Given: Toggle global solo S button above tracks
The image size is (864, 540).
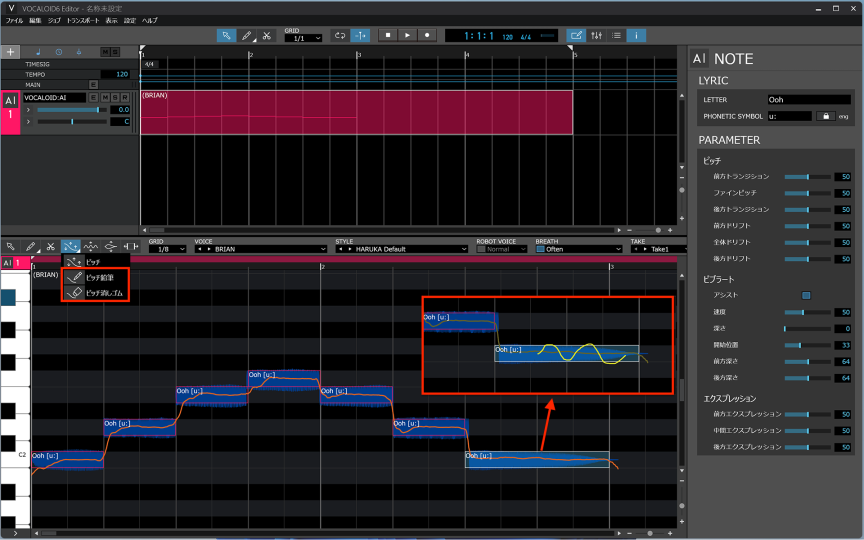Looking at the screenshot, I should pyautogui.click(x=115, y=52).
